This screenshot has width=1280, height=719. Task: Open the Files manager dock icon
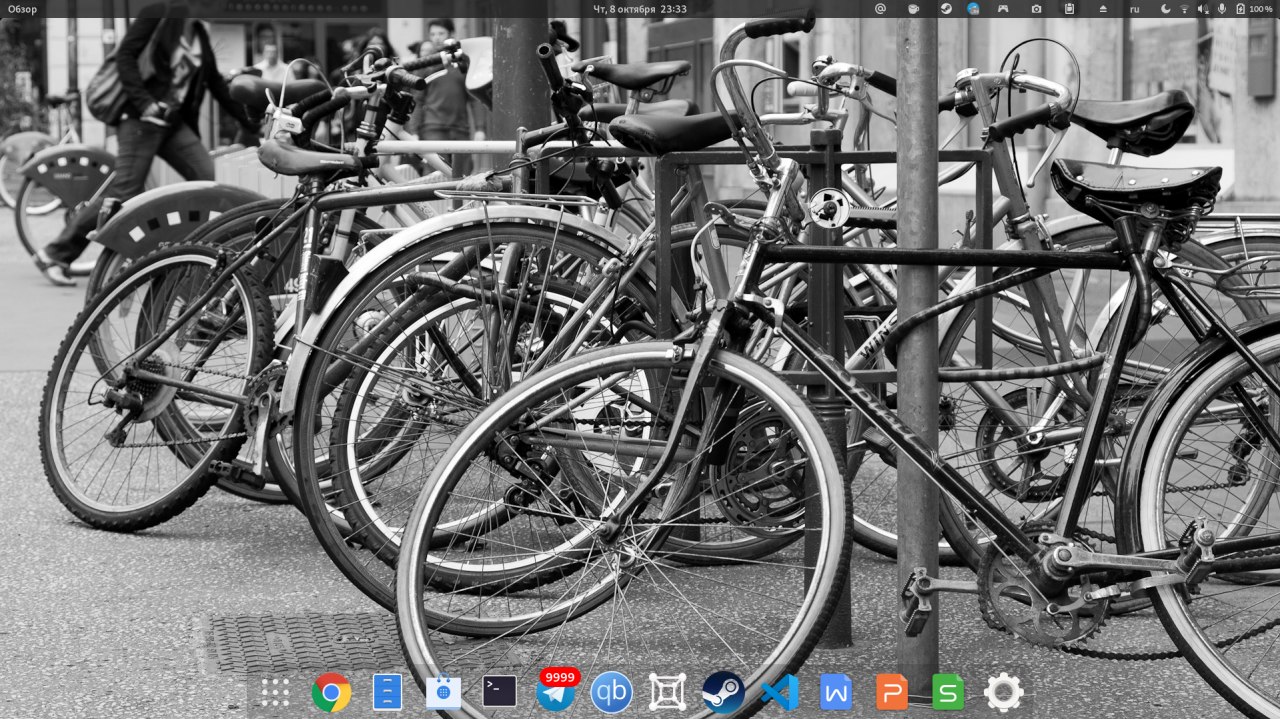coord(387,692)
